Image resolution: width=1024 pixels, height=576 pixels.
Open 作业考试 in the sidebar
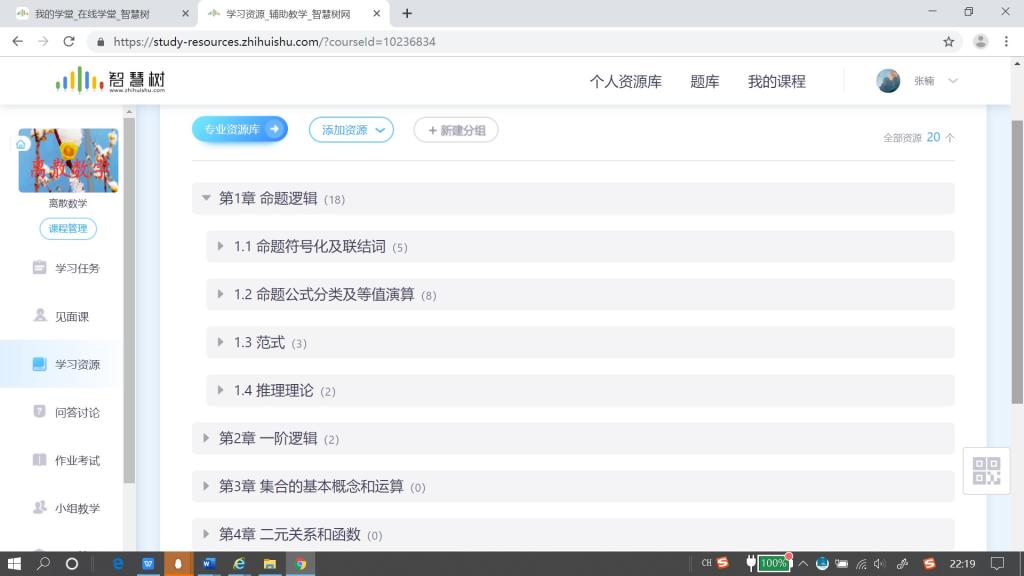point(40,460)
